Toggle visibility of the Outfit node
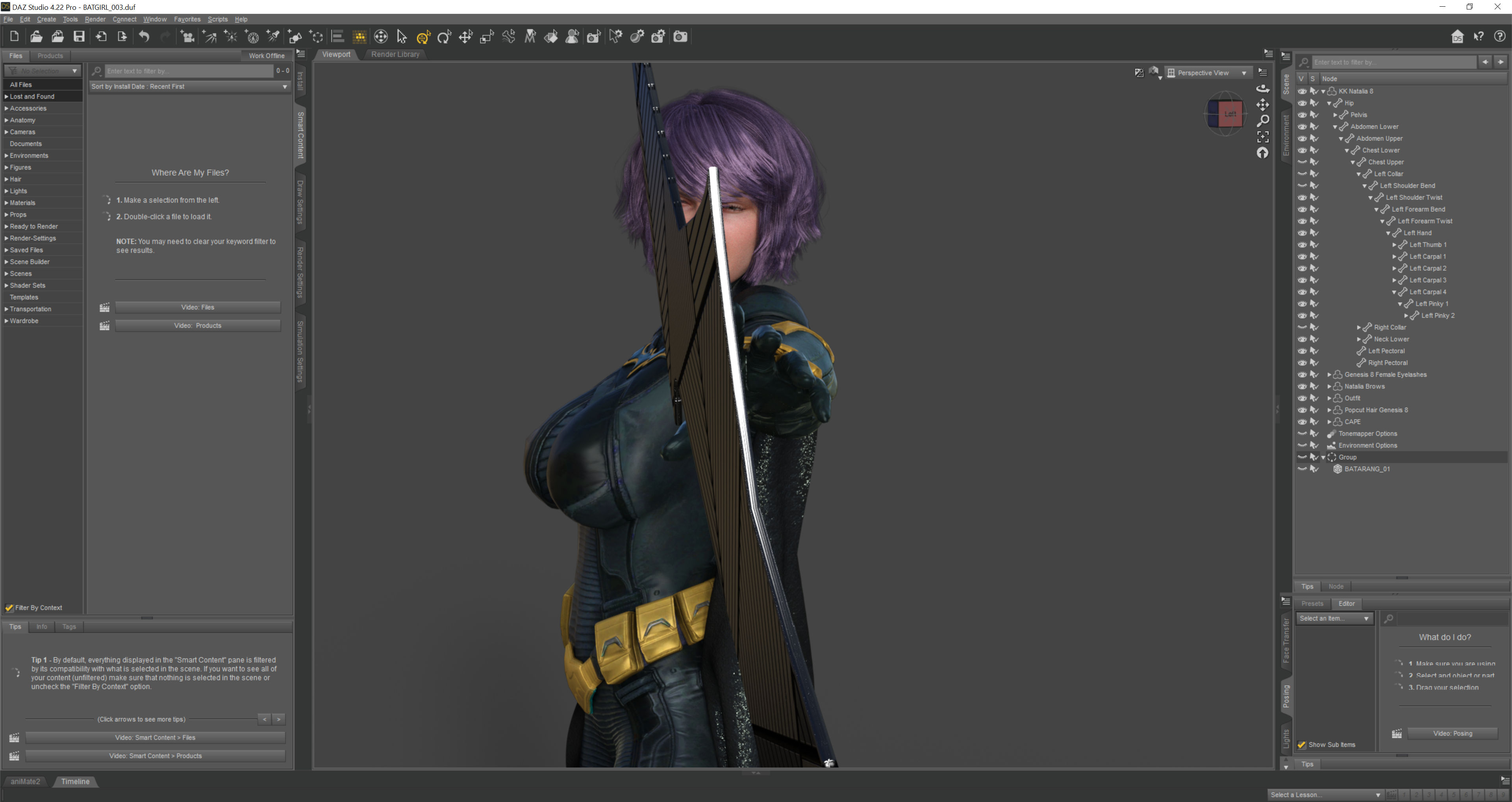Screen dimensions: 1512x802 pyautogui.click(x=1302, y=398)
